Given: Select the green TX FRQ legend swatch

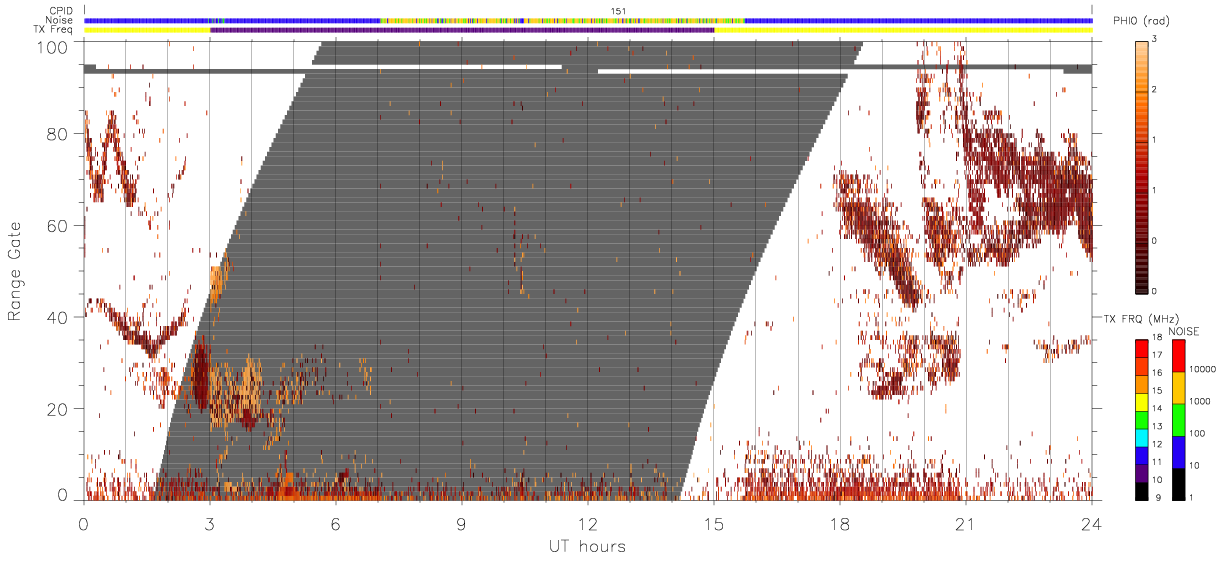Looking at the screenshot, I should [1143, 418].
